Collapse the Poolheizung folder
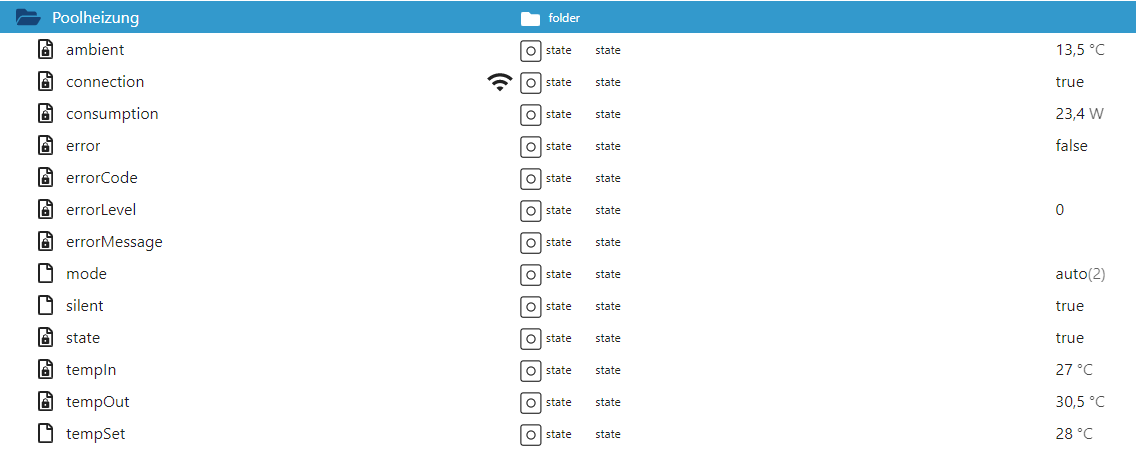 tap(28, 18)
